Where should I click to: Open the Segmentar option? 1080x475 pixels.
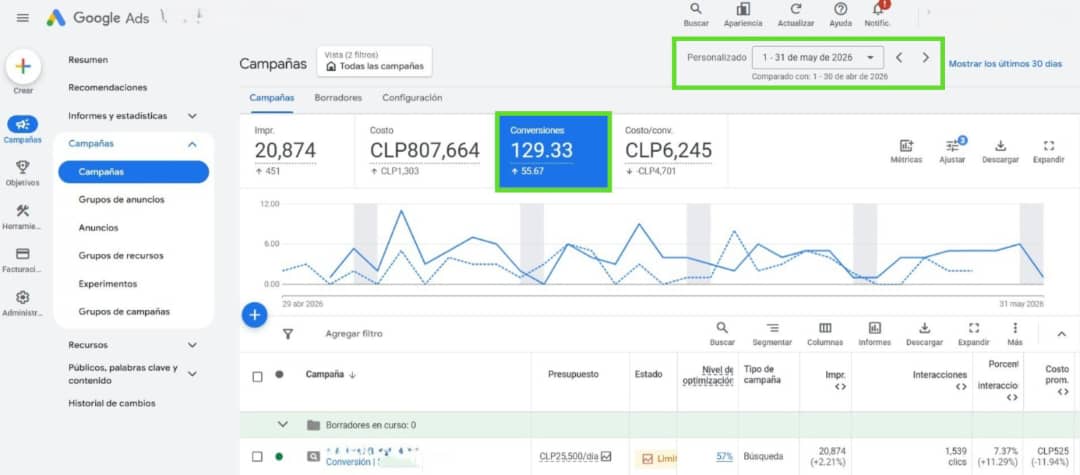click(772, 334)
